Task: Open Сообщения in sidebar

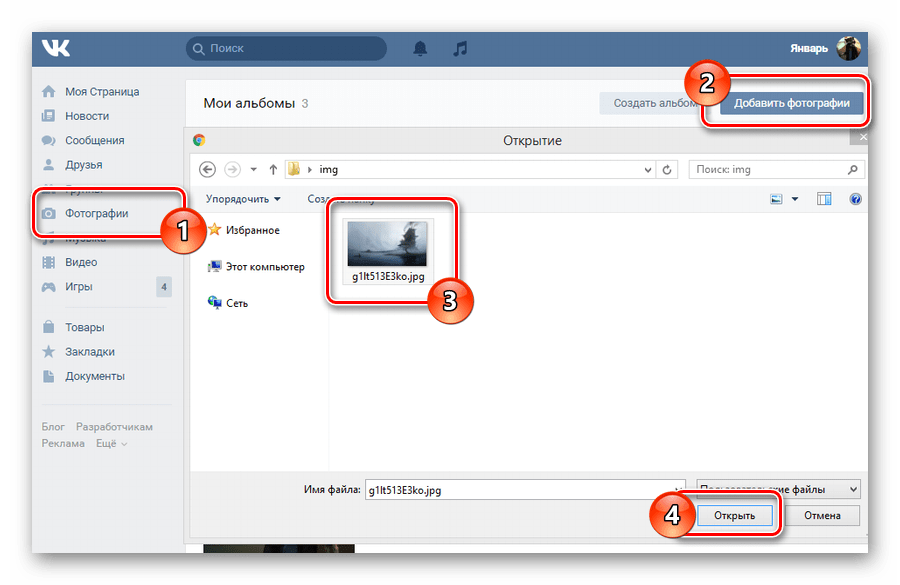Action: click(x=95, y=141)
